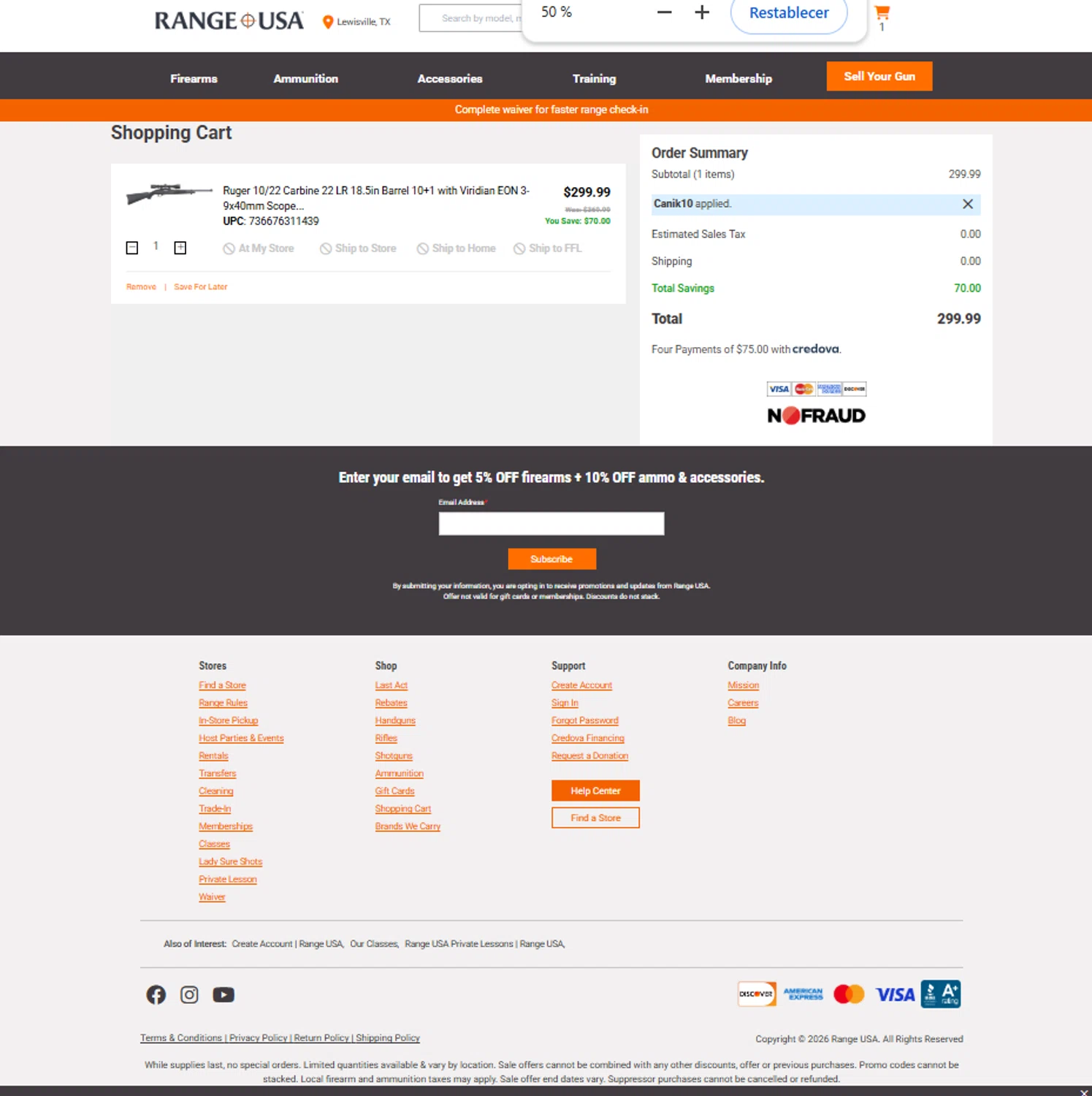This screenshot has width=1092, height=1096.
Task: Open the Careers link
Action: [x=743, y=703]
